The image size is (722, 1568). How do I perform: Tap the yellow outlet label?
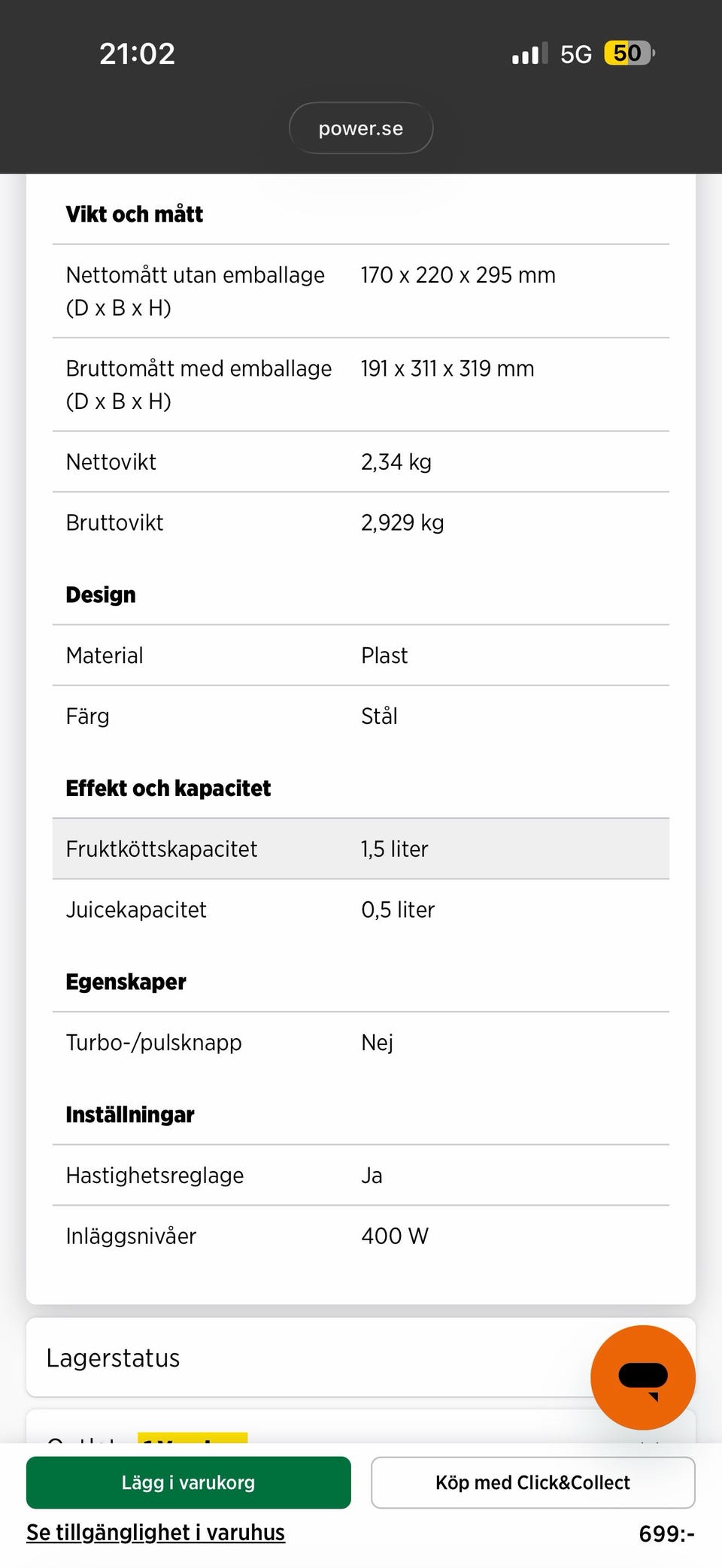click(x=193, y=1437)
